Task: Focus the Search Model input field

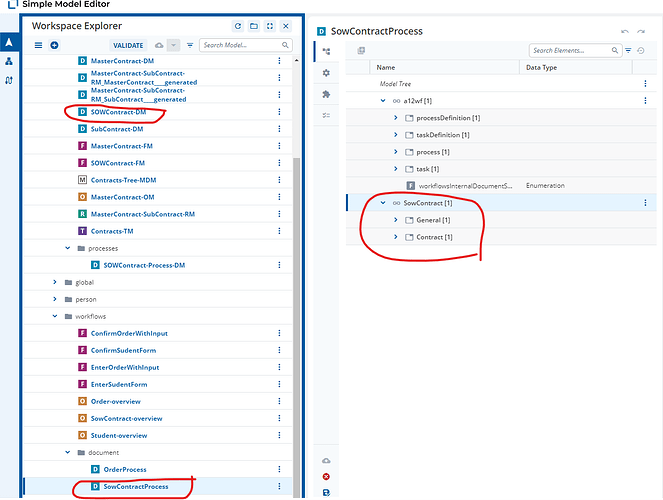Action: pyautogui.click(x=246, y=45)
